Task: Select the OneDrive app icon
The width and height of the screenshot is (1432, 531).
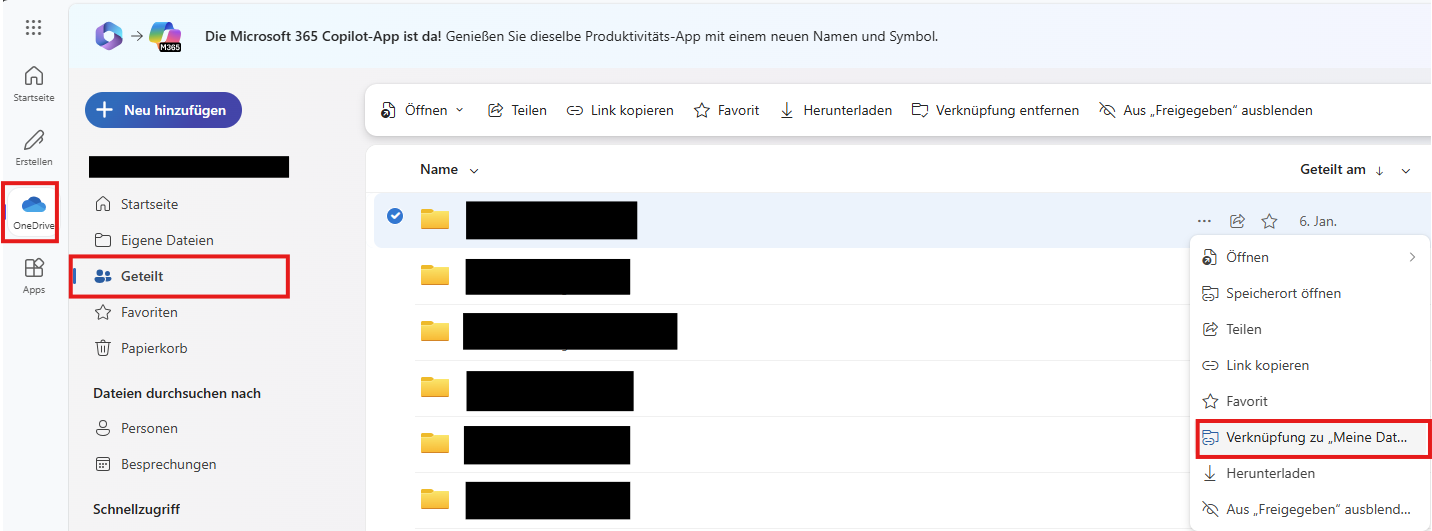Action: 34,212
